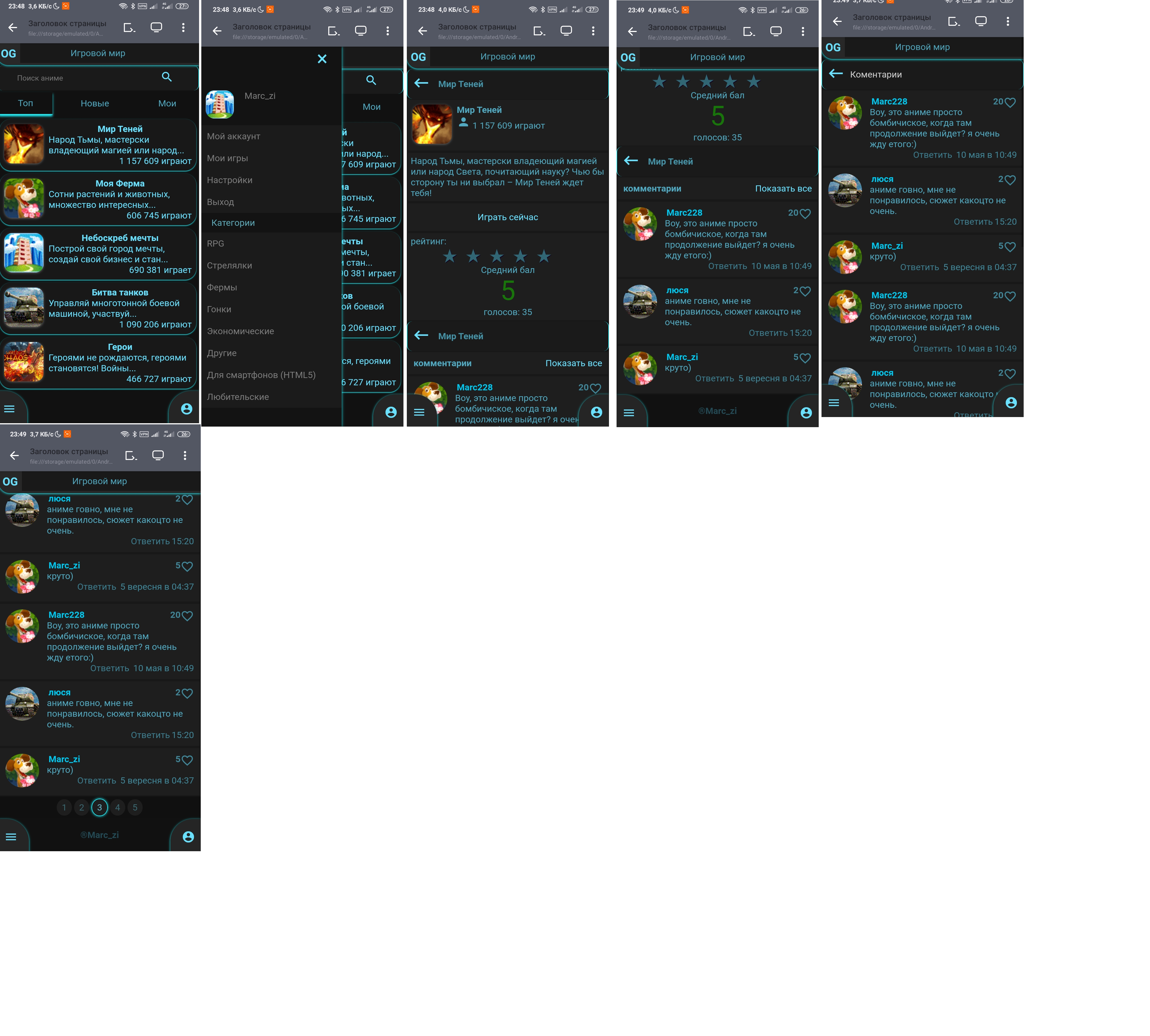Screen dimensions: 1150x1036
Task: Open the browser three-dot menu on the Топ games screen
Action: [x=183, y=27]
